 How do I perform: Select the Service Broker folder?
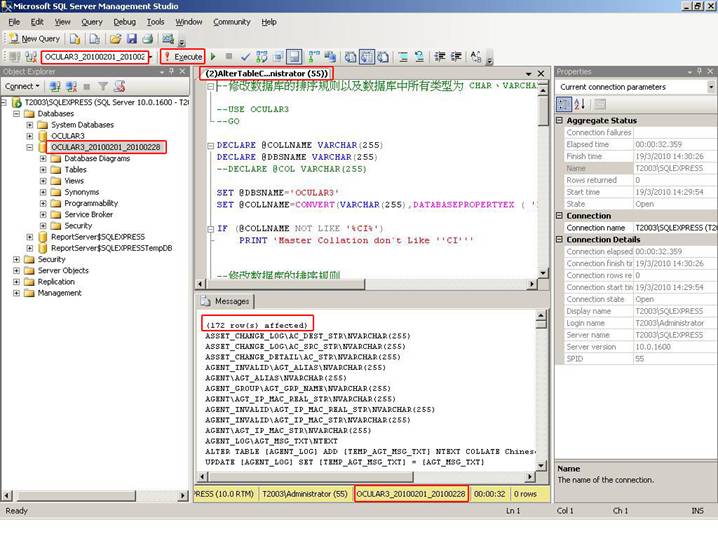[88, 214]
